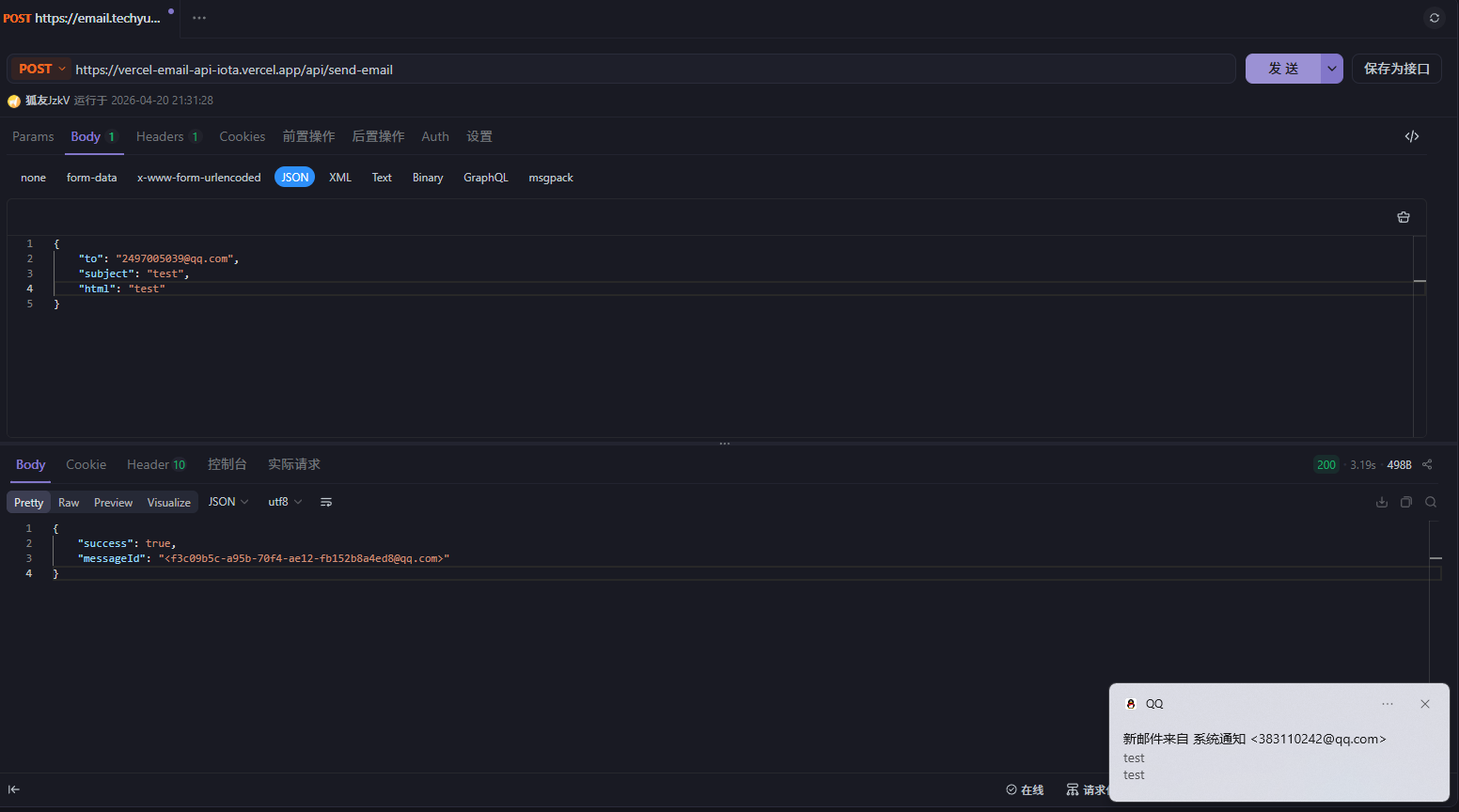Copy the response body to the clipboard

1405,502
